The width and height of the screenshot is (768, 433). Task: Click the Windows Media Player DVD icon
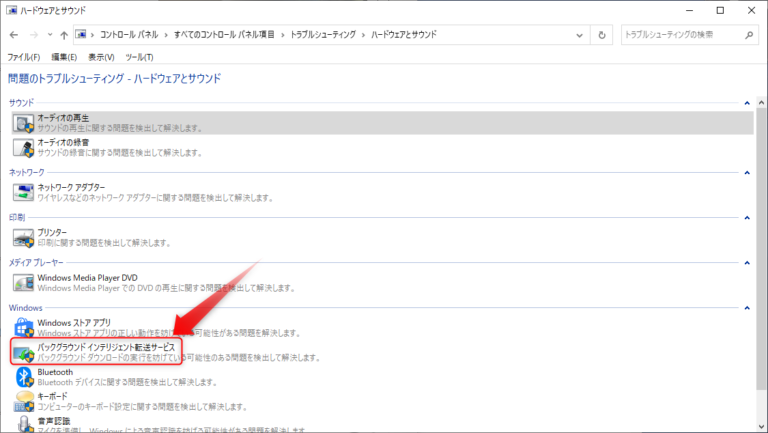(x=23, y=282)
